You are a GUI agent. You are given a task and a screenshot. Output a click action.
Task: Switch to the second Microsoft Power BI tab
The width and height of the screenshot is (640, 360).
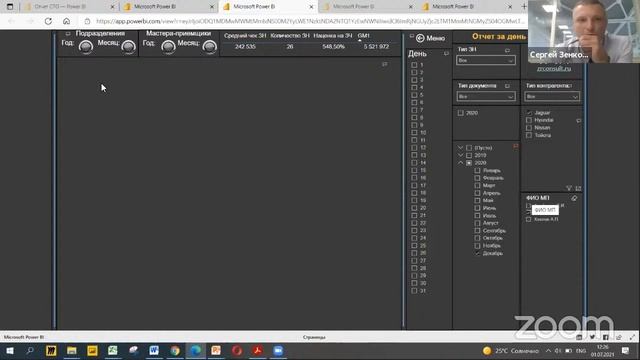tap(169, 7)
